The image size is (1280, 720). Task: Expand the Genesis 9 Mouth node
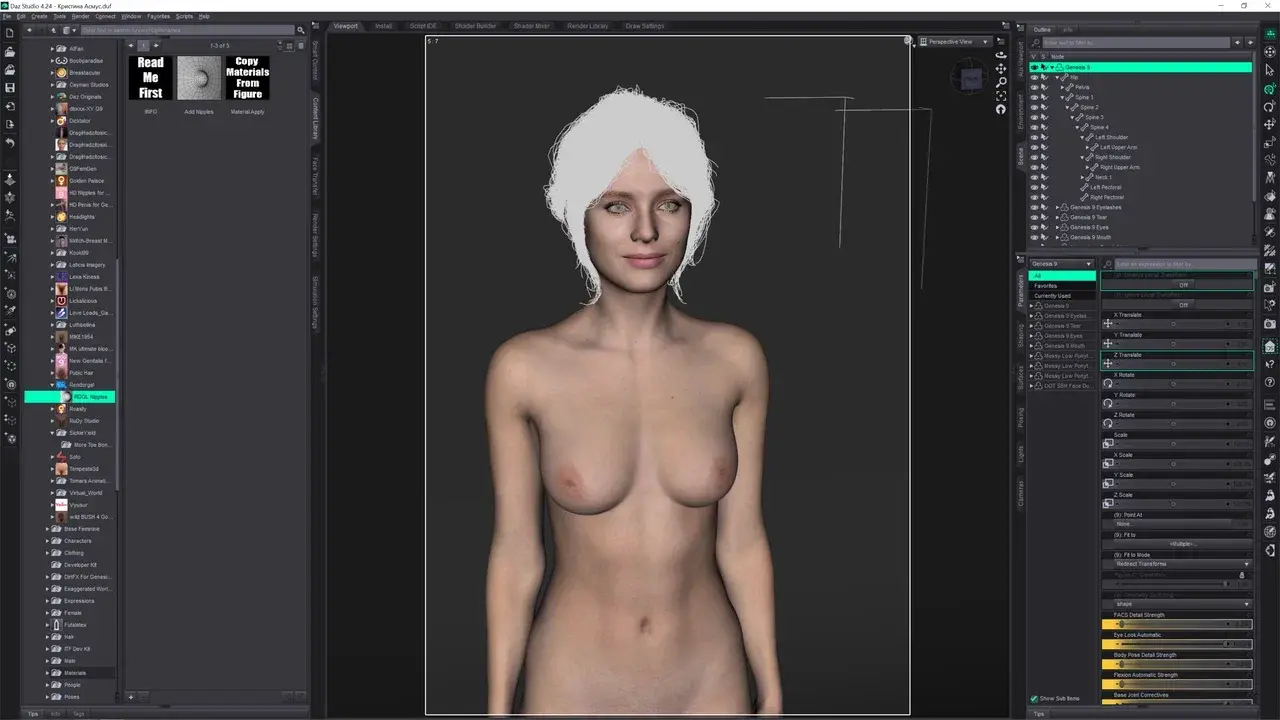point(1057,237)
